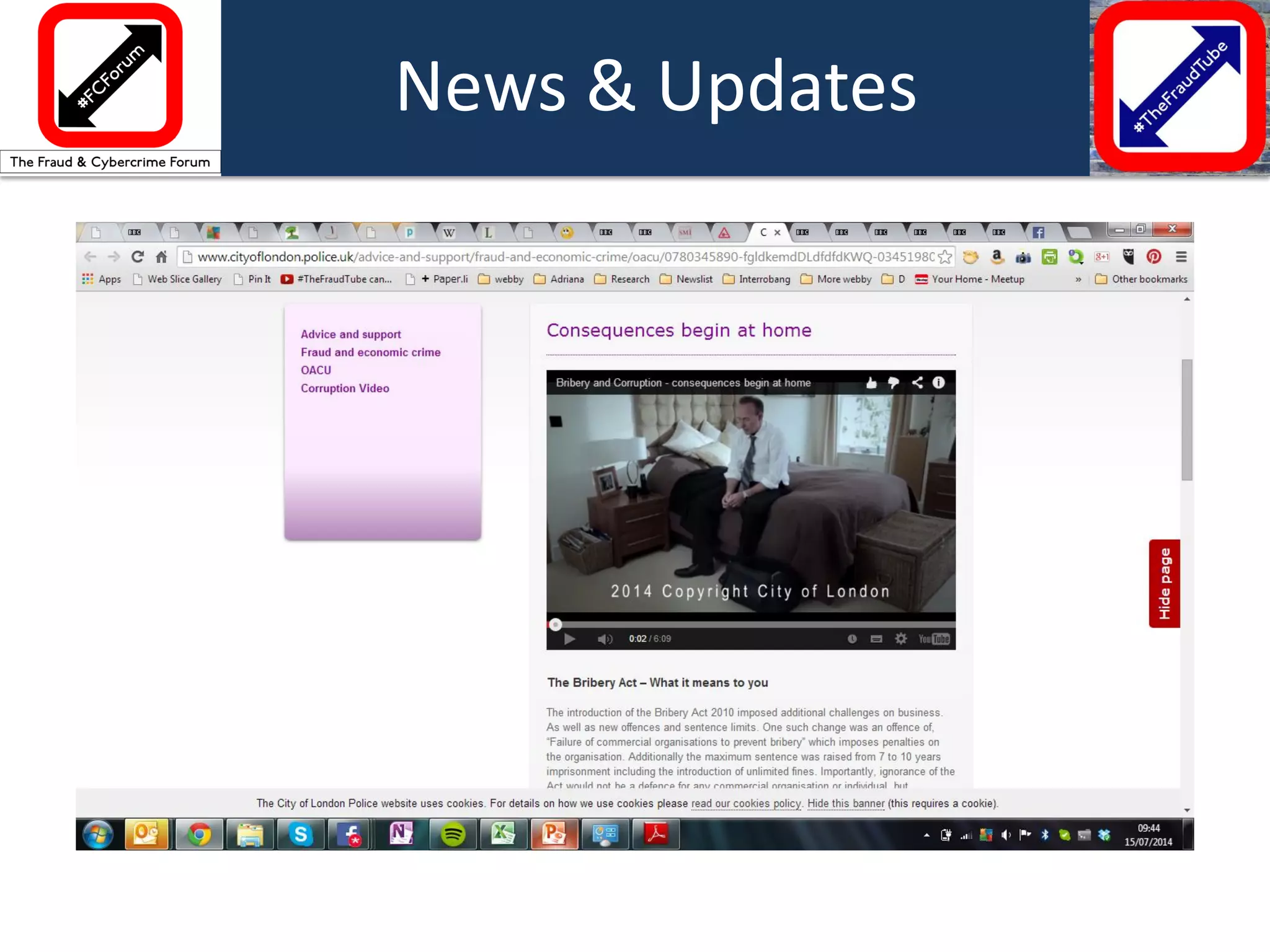Toggle the watch later clock icon
1270x952 pixels.
[x=852, y=639]
